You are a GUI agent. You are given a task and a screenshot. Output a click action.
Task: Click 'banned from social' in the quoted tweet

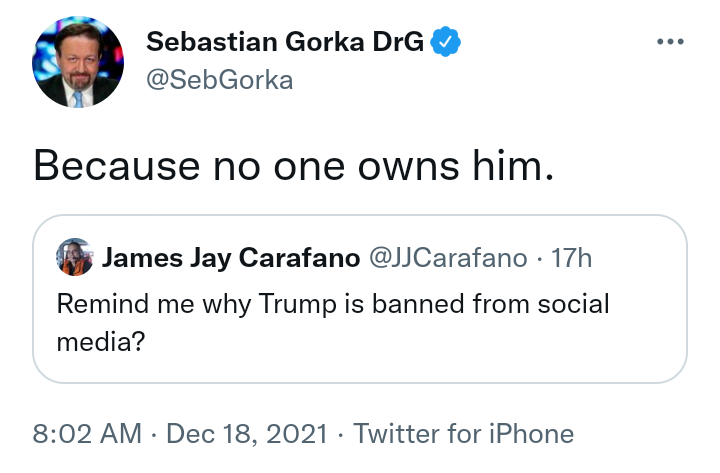pos(491,304)
